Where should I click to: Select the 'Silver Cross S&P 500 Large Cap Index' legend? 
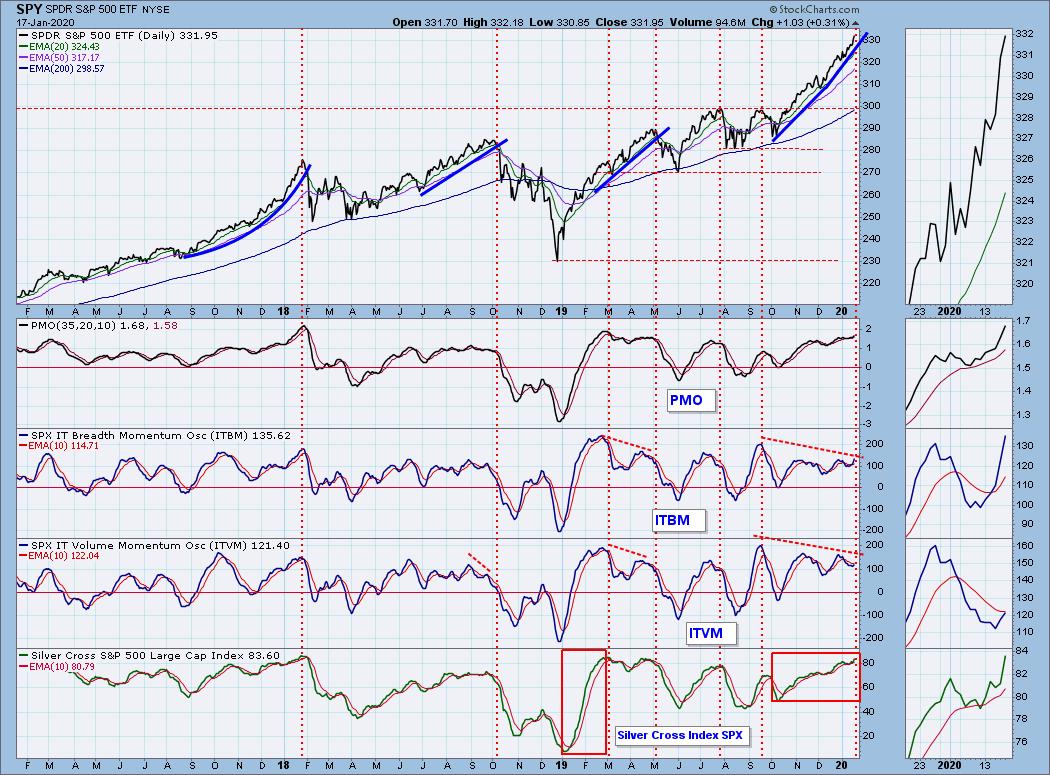150,656
